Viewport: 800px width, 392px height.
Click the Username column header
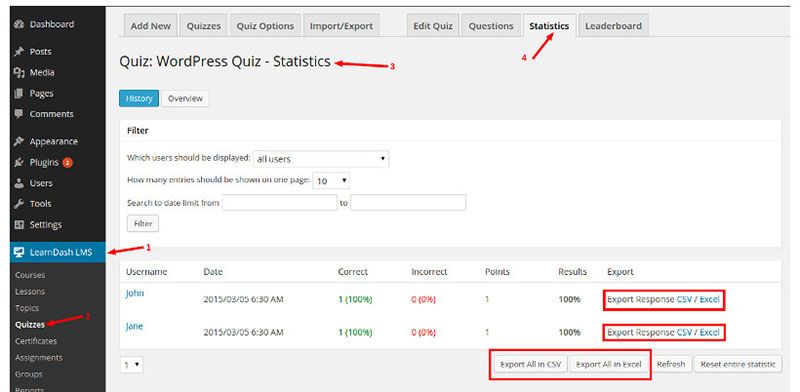tap(147, 272)
